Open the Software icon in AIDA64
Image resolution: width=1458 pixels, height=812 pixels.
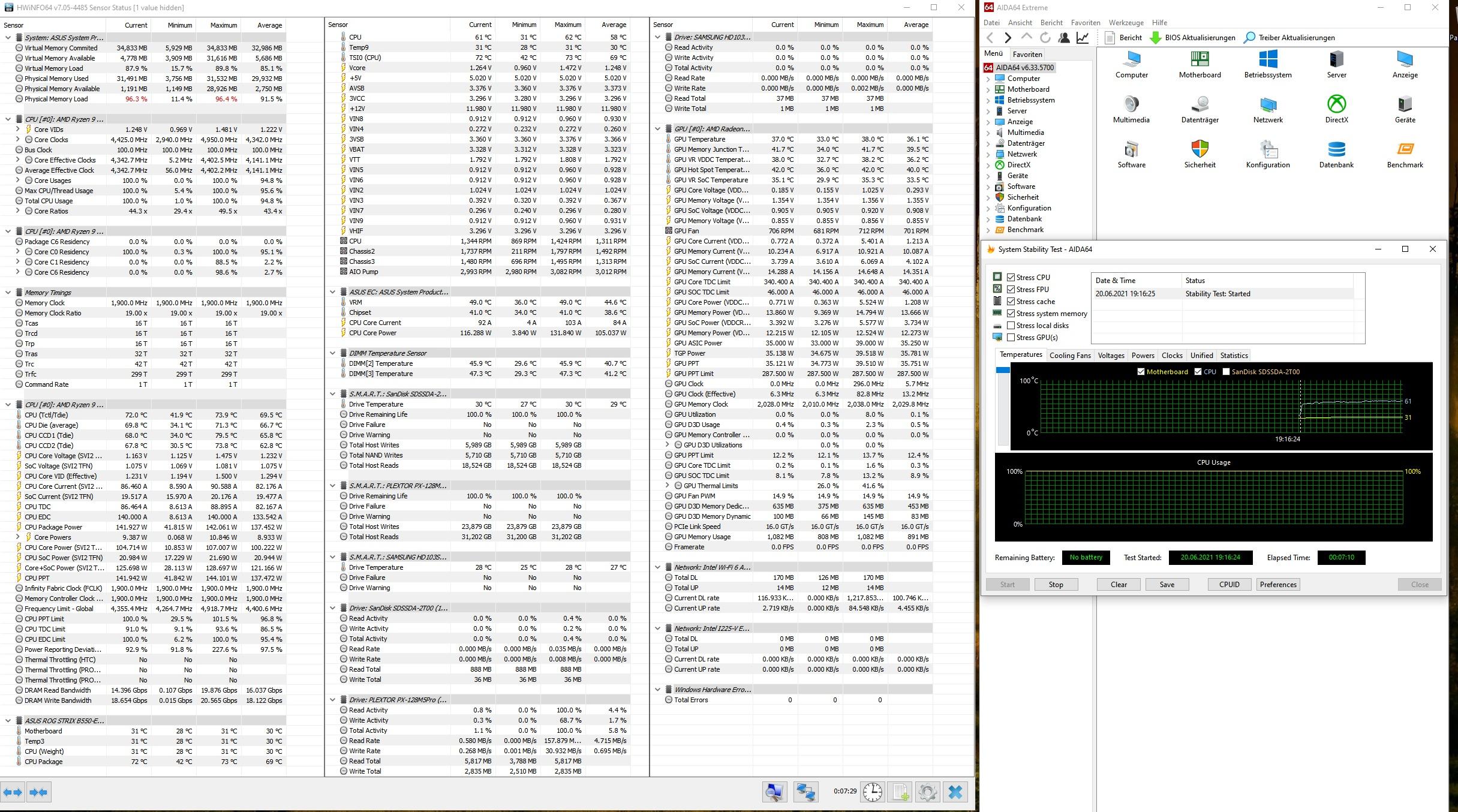(x=1131, y=154)
